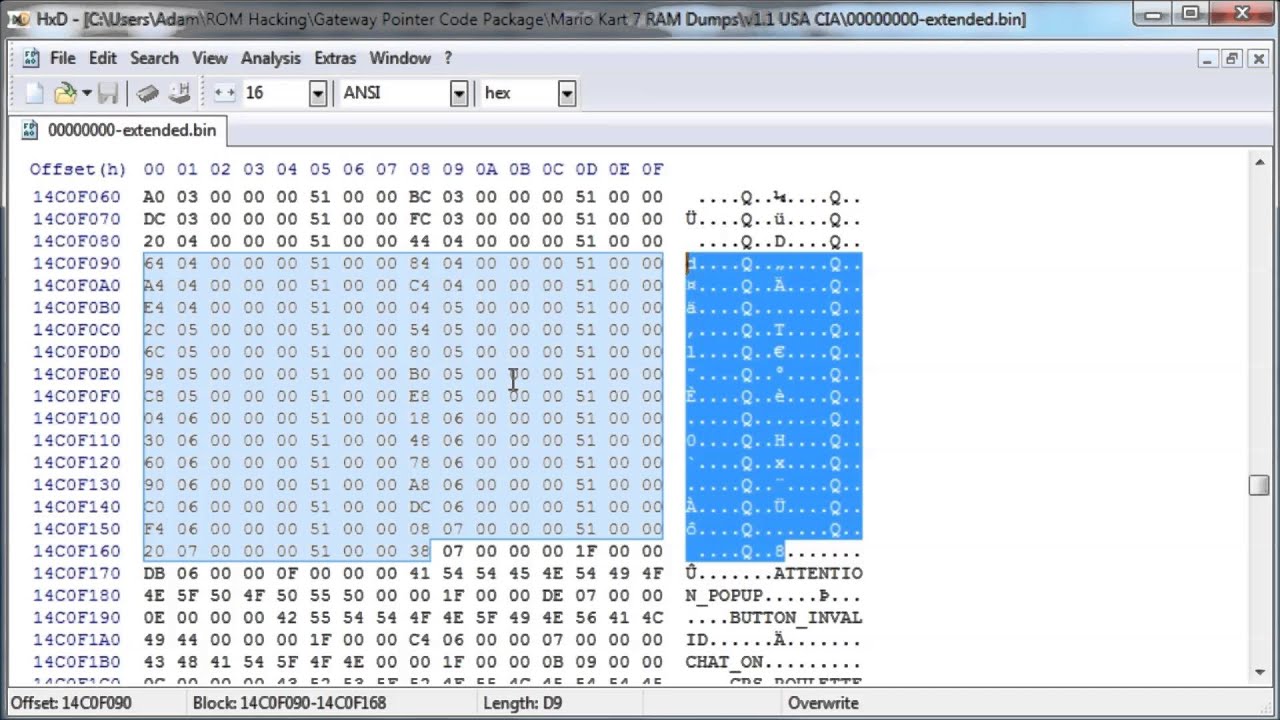This screenshot has width=1280, height=720.
Task: Open the Window menu
Action: [x=400, y=58]
